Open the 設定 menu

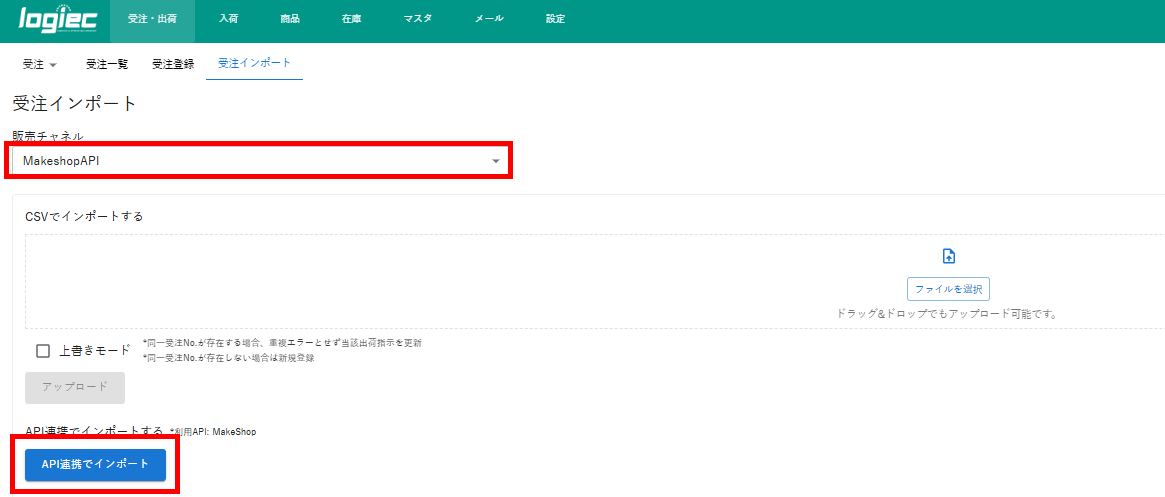coord(555,19)
